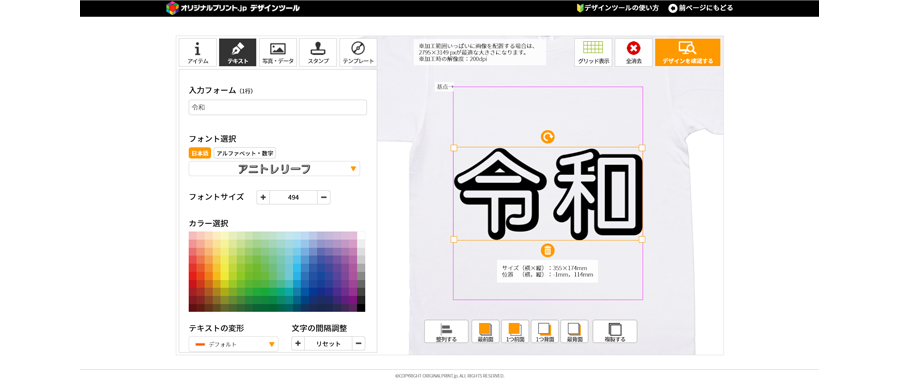Select アルファベット・数字 font category
The image size is (900, 391).
click(245, 153)
